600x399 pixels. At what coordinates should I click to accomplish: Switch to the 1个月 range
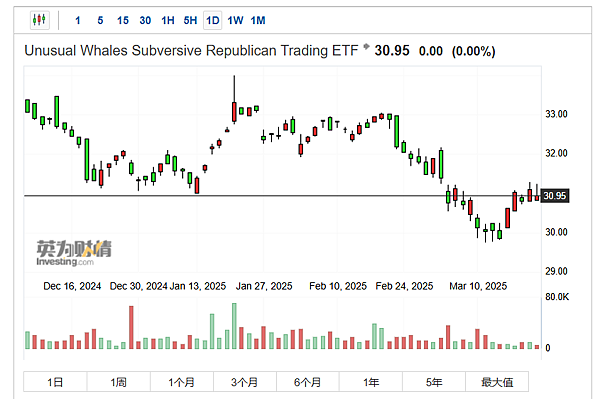pyautogui.click(x=181, y=381)
